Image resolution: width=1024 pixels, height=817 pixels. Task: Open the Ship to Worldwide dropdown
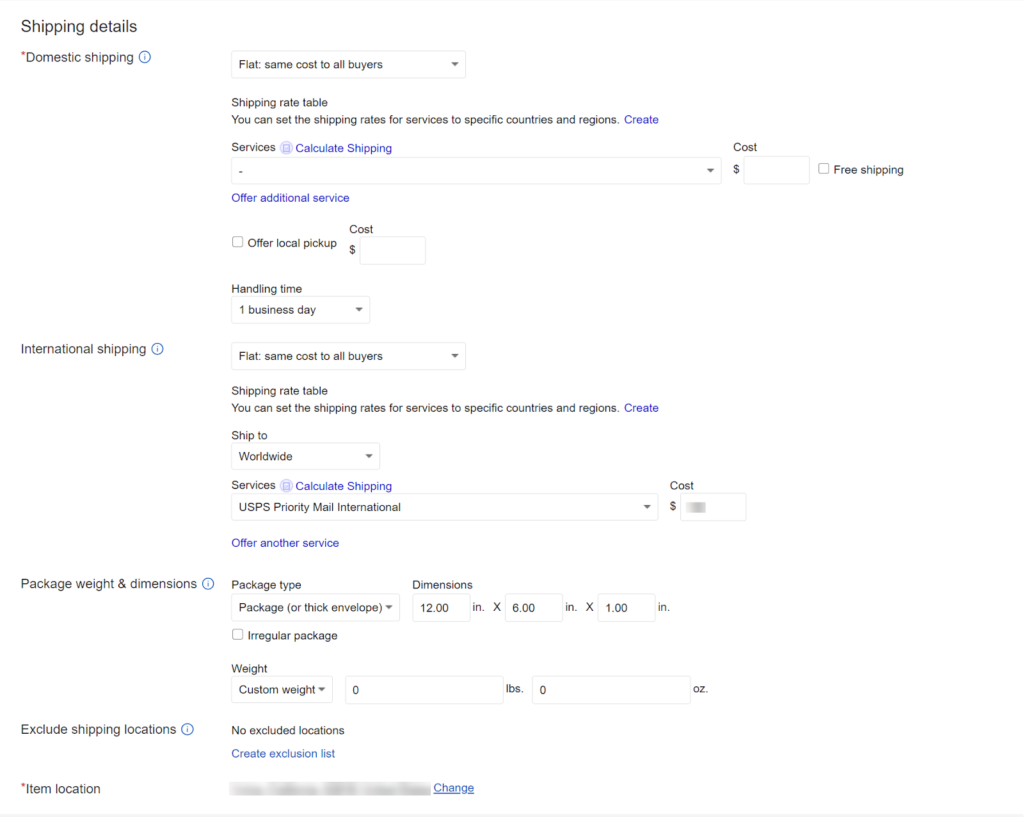305,456
